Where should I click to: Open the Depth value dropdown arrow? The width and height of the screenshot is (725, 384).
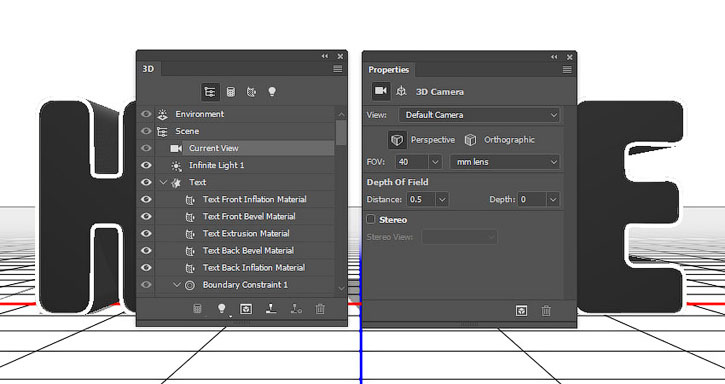[x=553, y=199]
